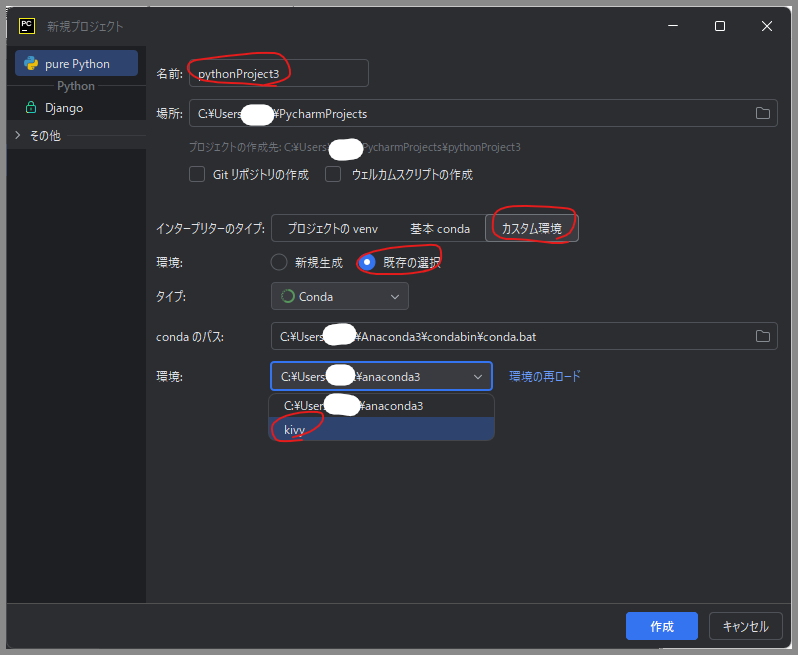This screenshot has width=798, height=655.
Task: Switch to 基本 conda interpreter type
Action: point(440,229)
